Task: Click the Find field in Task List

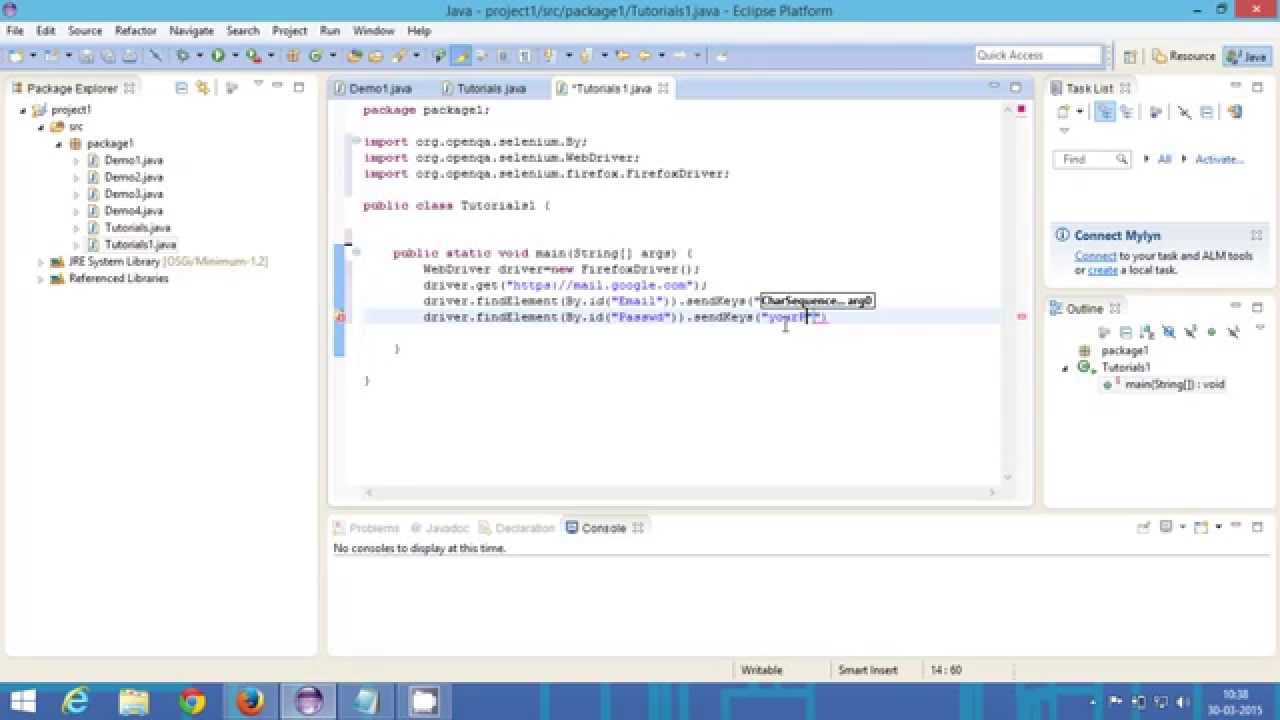Action: (1091, 159)
